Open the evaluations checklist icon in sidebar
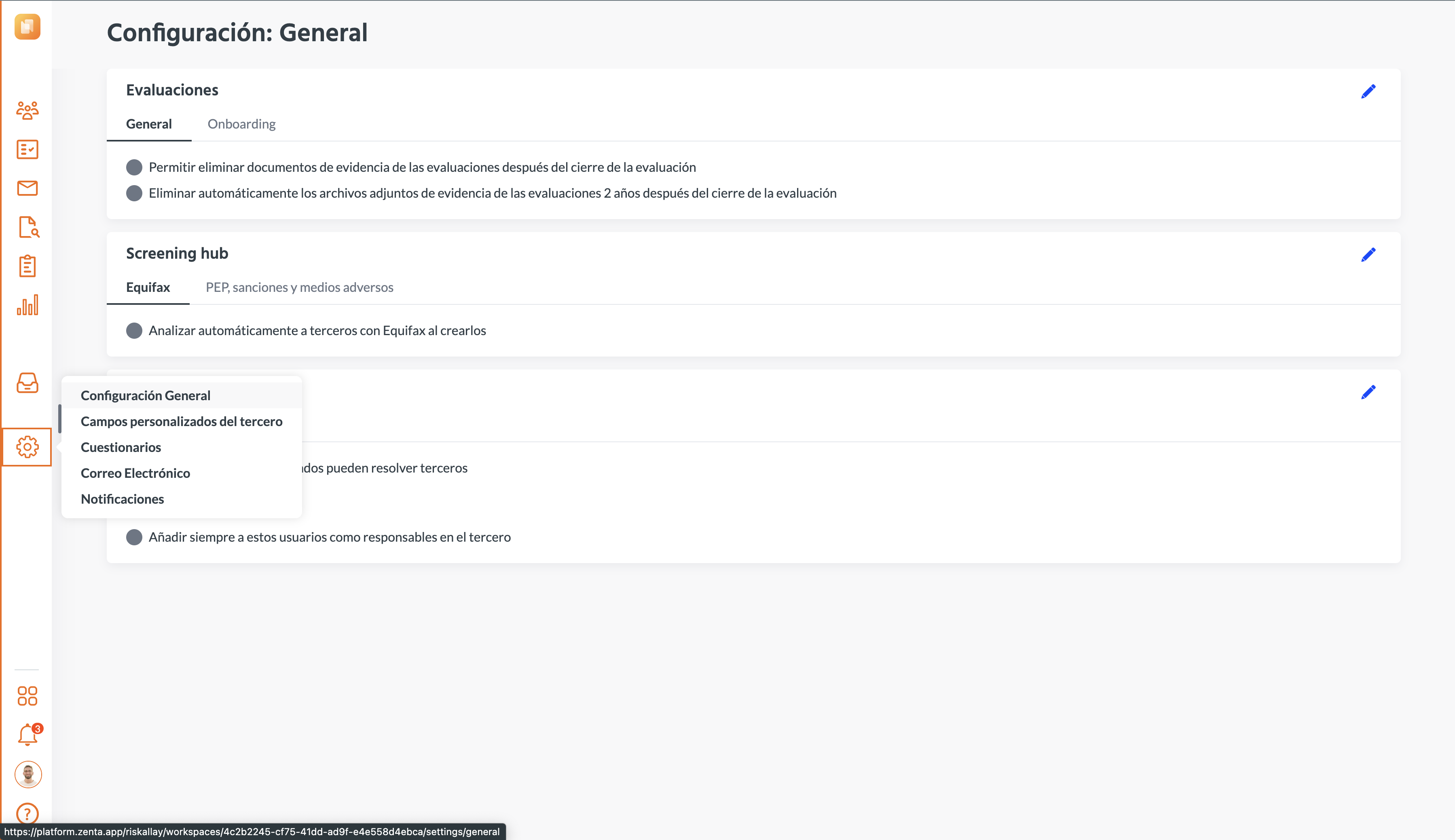 pos(27,150)
